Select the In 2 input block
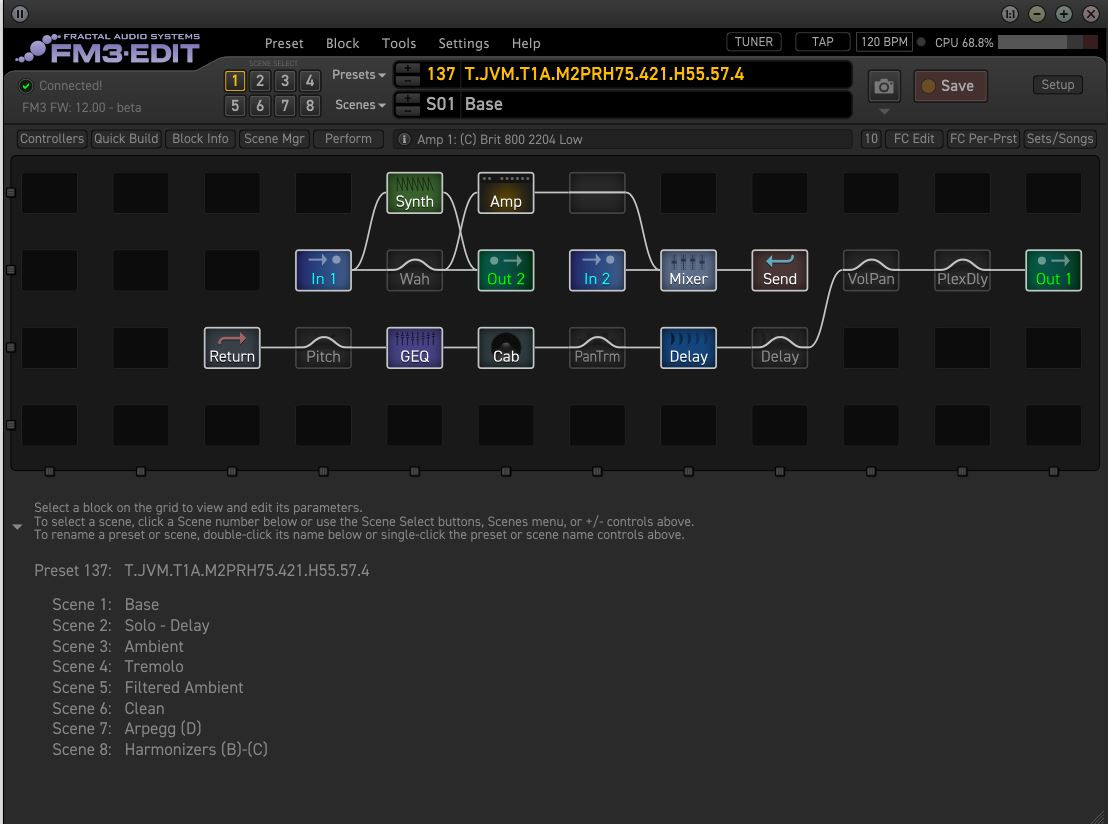Image resolution: width=1108 pixels, height=824 pixels. (x=597, y=270)
